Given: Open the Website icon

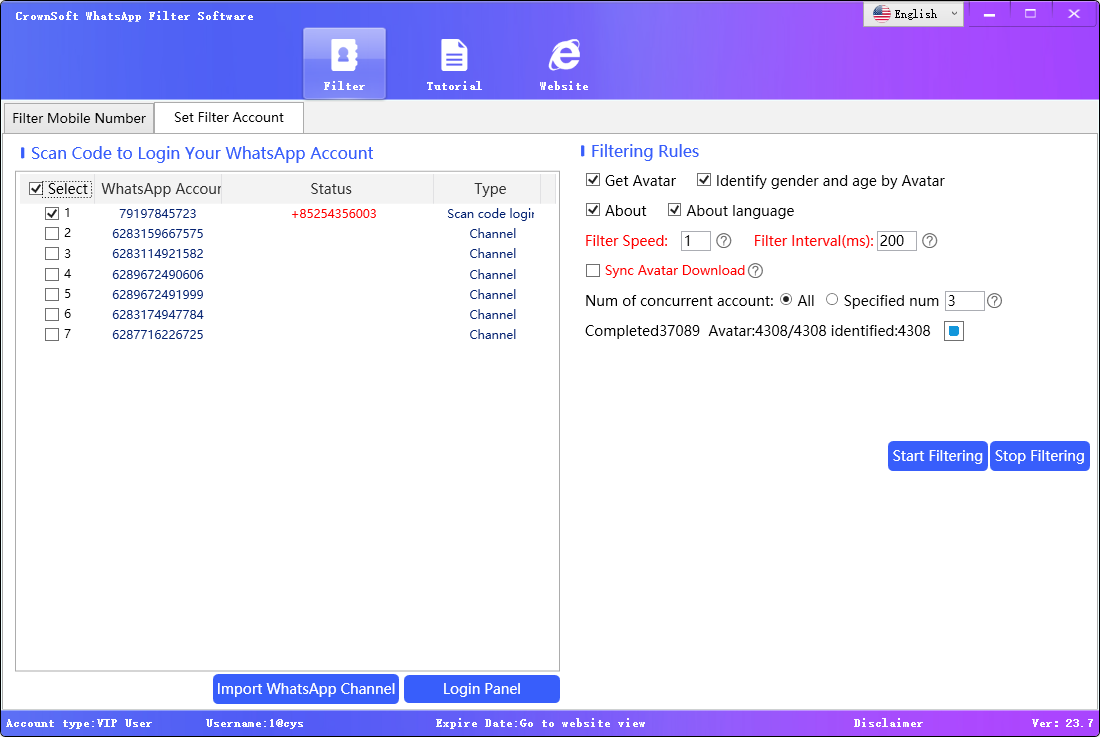Looking at the screenshot, I should click(x=563, y=62).
